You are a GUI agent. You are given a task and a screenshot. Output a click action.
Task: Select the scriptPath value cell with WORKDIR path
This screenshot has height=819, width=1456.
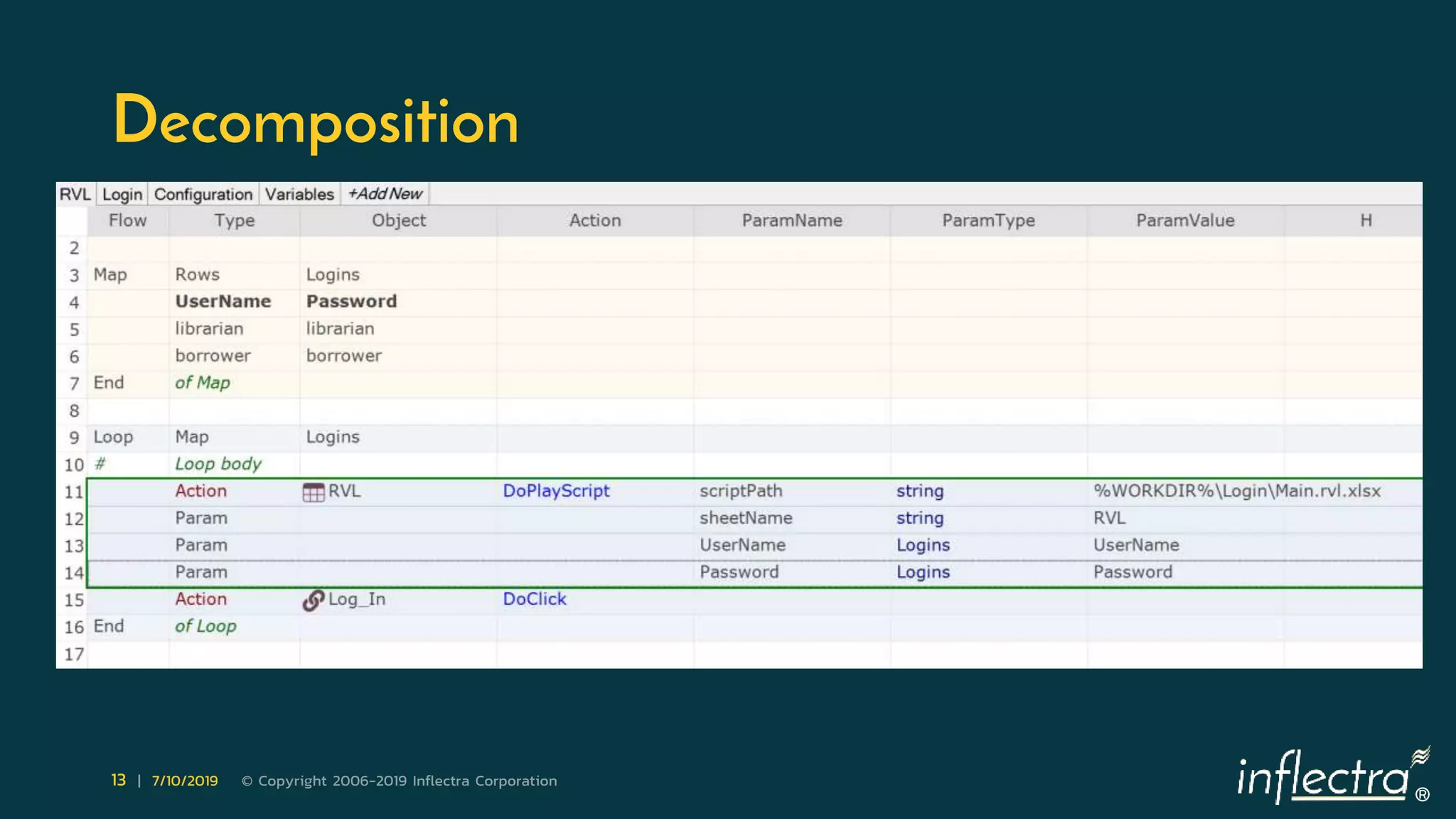pyautogui.click(x=1236, y=491)
